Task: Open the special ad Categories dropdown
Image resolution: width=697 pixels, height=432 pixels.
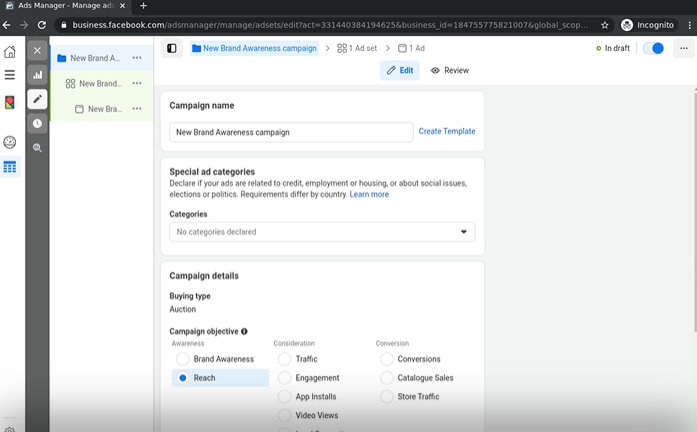Action: [322, 232]
